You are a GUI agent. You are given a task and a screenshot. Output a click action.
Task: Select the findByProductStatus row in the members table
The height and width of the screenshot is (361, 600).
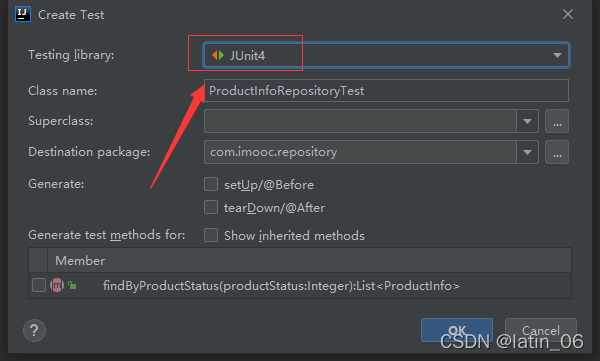(300, 285)
